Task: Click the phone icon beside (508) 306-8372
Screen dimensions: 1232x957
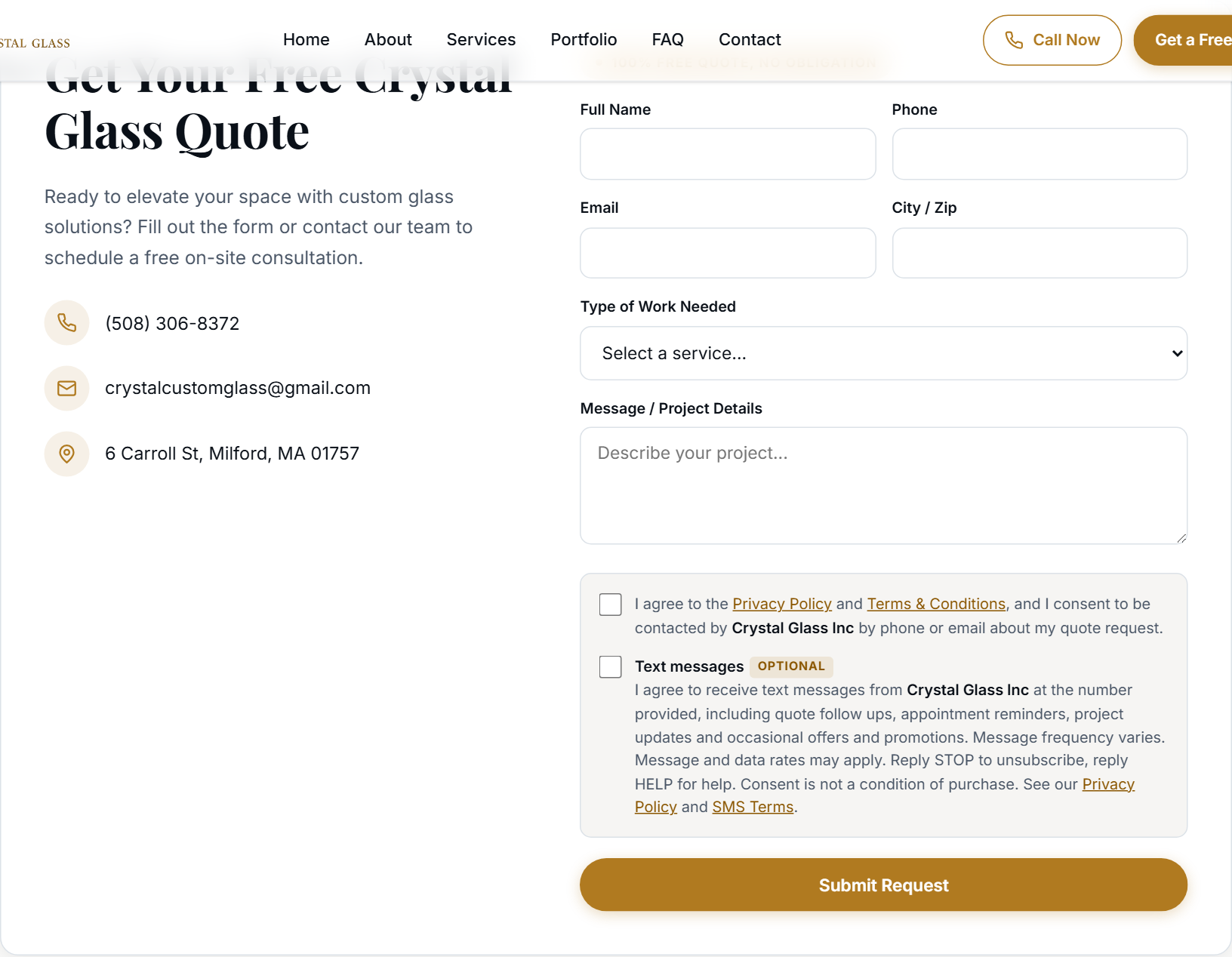Action: pyautogui.click(x=67, y=323)
